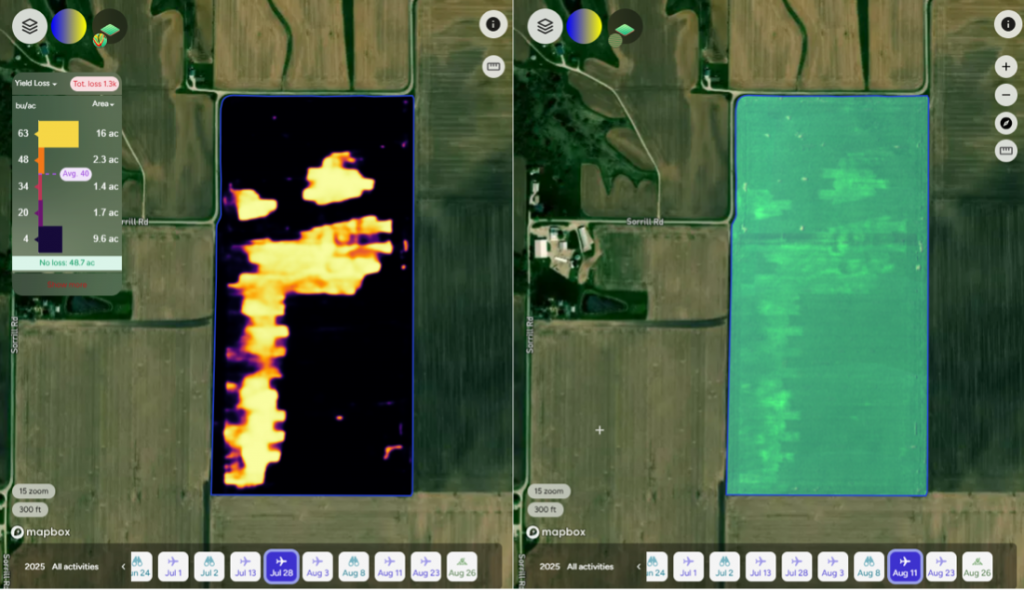Select the Aug 23 flight in right timeline
Viewport: 1024px width, 591px height.
coord(941,567)
